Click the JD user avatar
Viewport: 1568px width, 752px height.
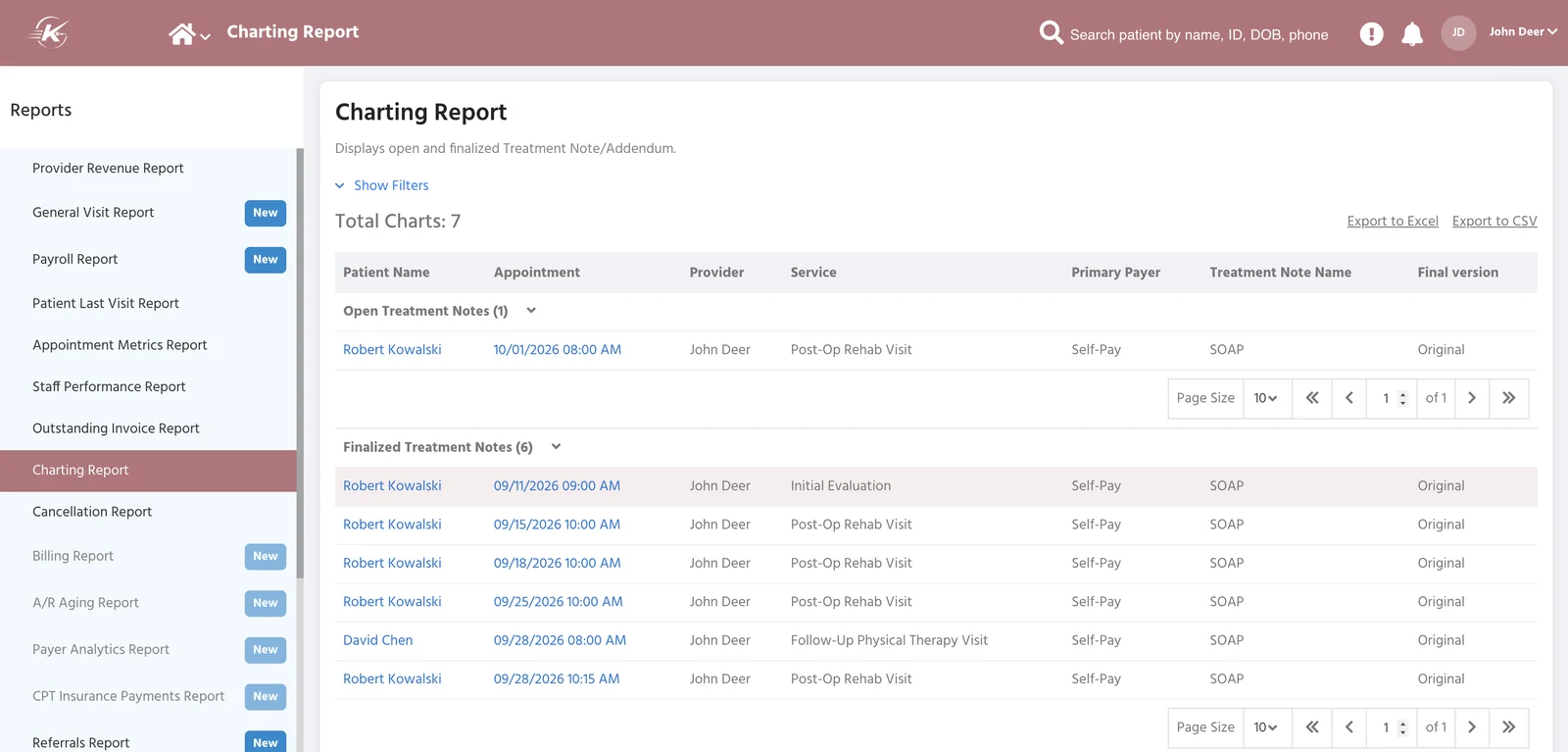(1458, 32)
